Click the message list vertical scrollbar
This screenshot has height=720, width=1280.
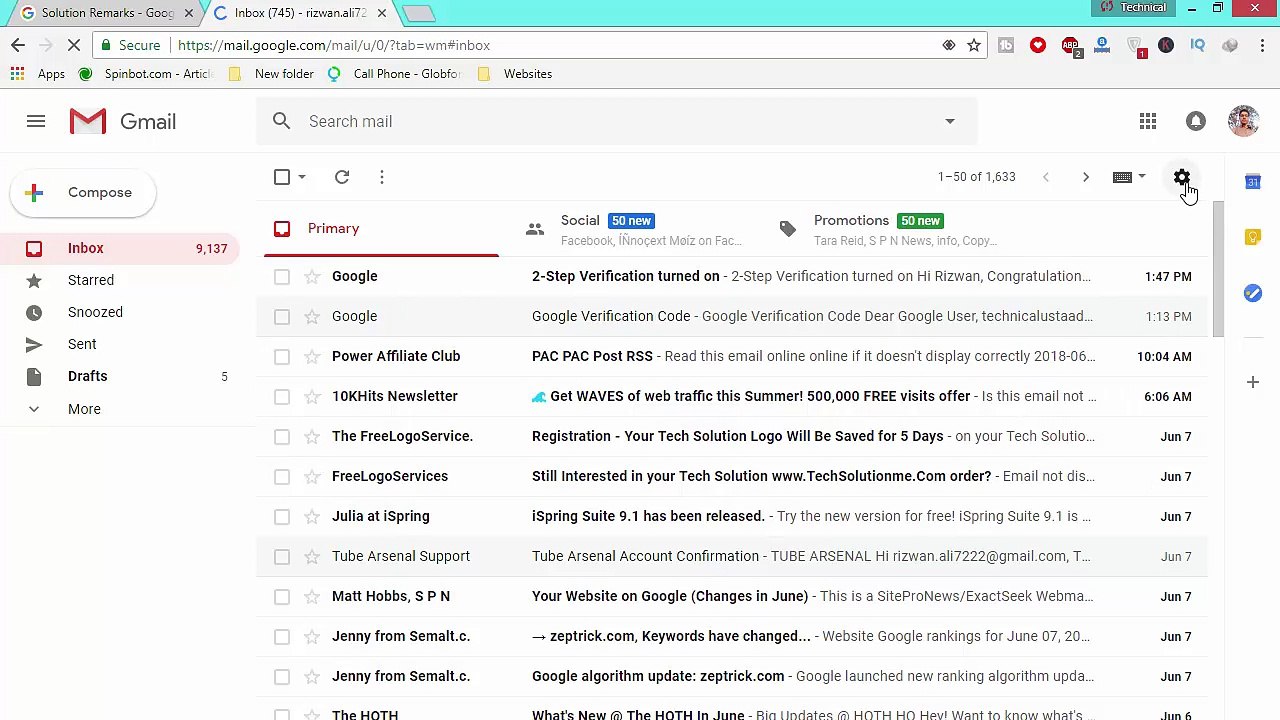pyautogui.click(x=1217, y=270)
